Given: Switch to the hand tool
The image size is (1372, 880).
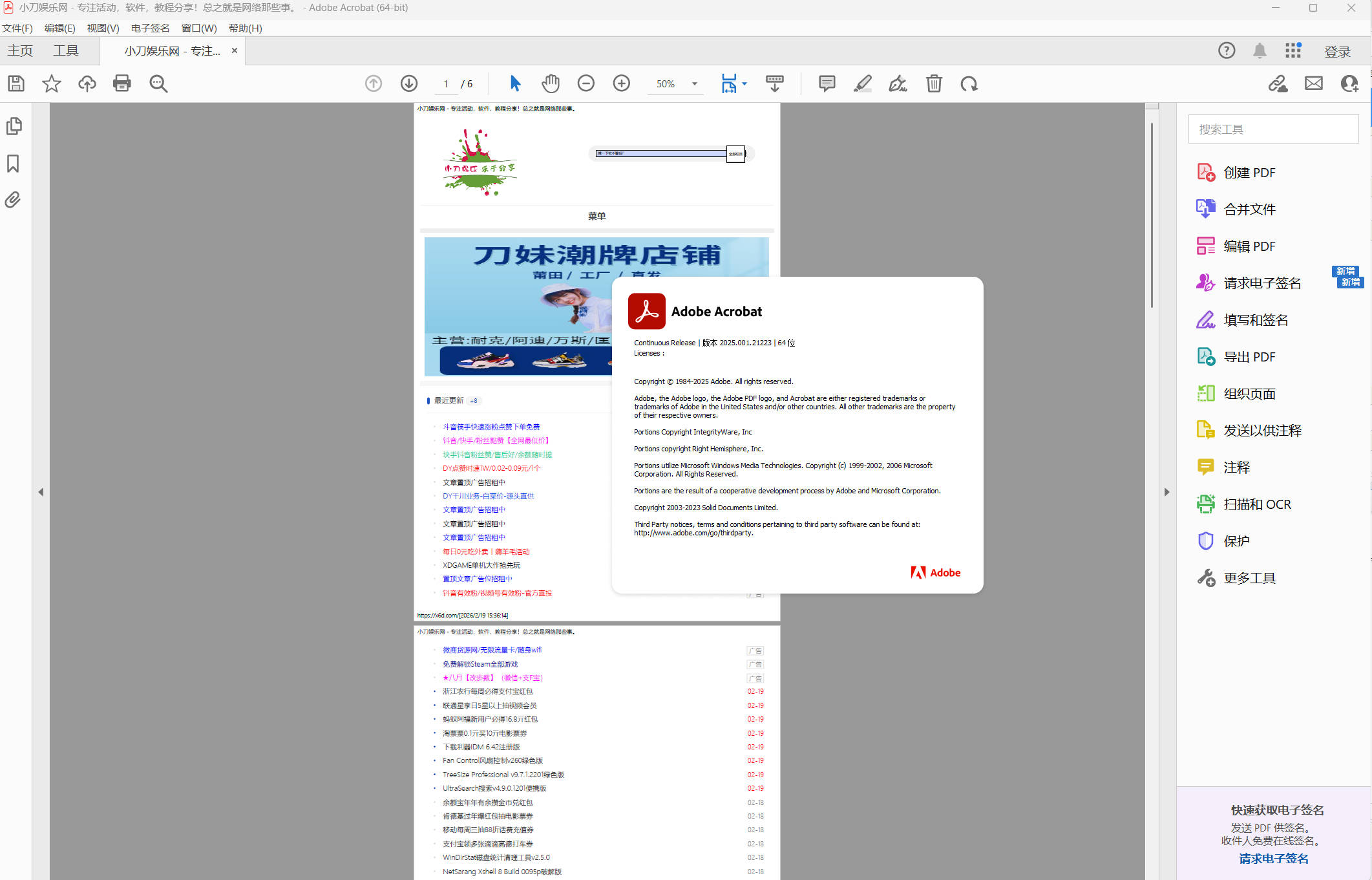Looking at the screenshot, I should 550,83.
